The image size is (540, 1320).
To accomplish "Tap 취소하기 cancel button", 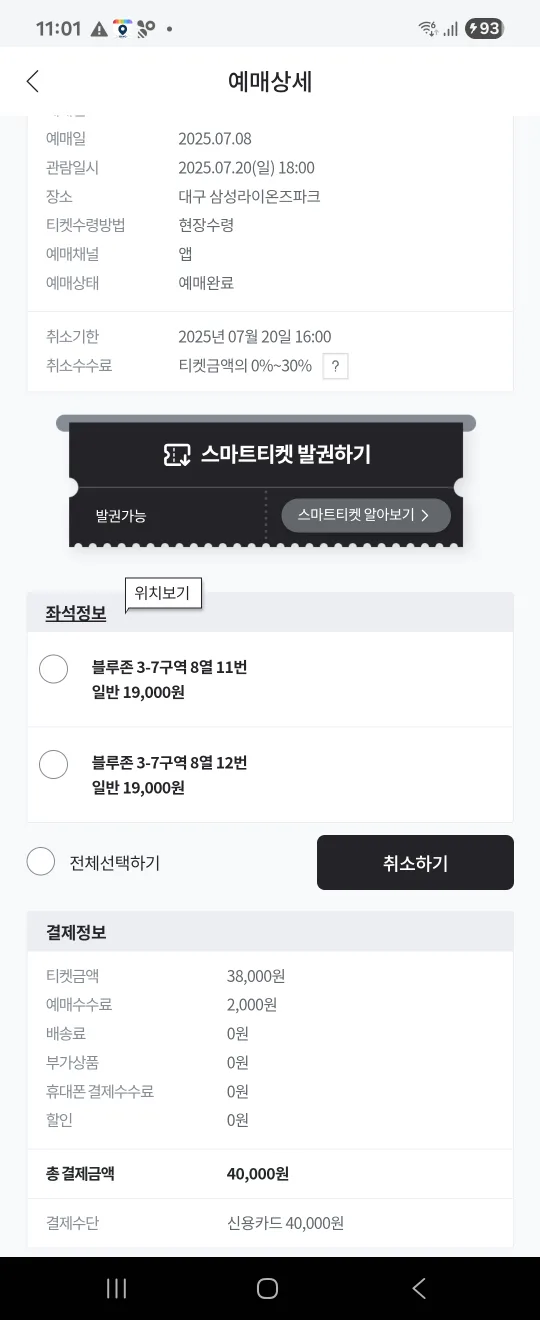I will click(415, 863).
